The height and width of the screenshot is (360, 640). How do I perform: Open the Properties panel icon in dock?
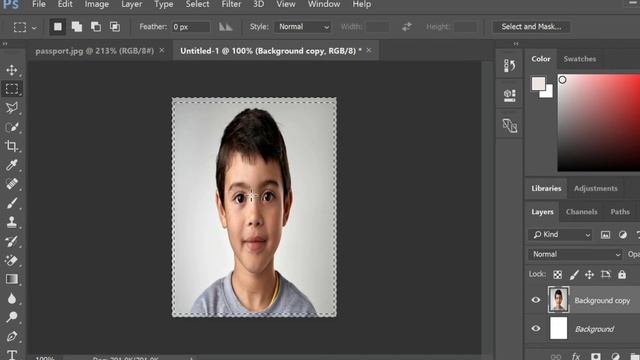pos(509,95)
